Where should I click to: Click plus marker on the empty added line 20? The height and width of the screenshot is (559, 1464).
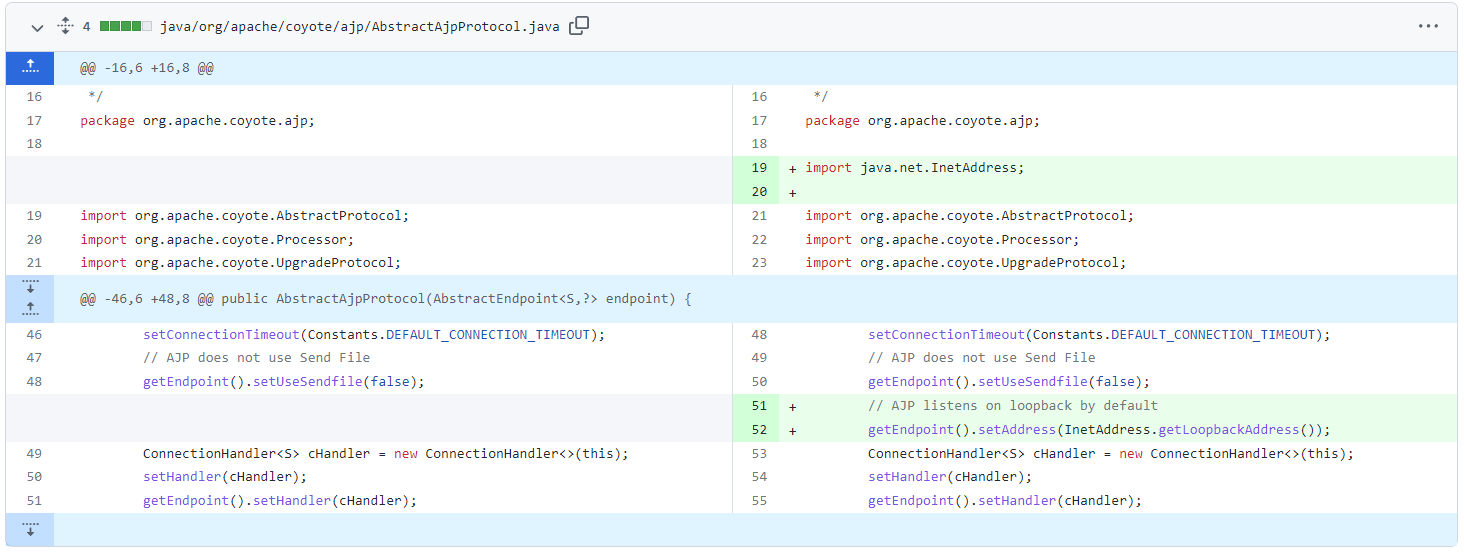(793, 192)
